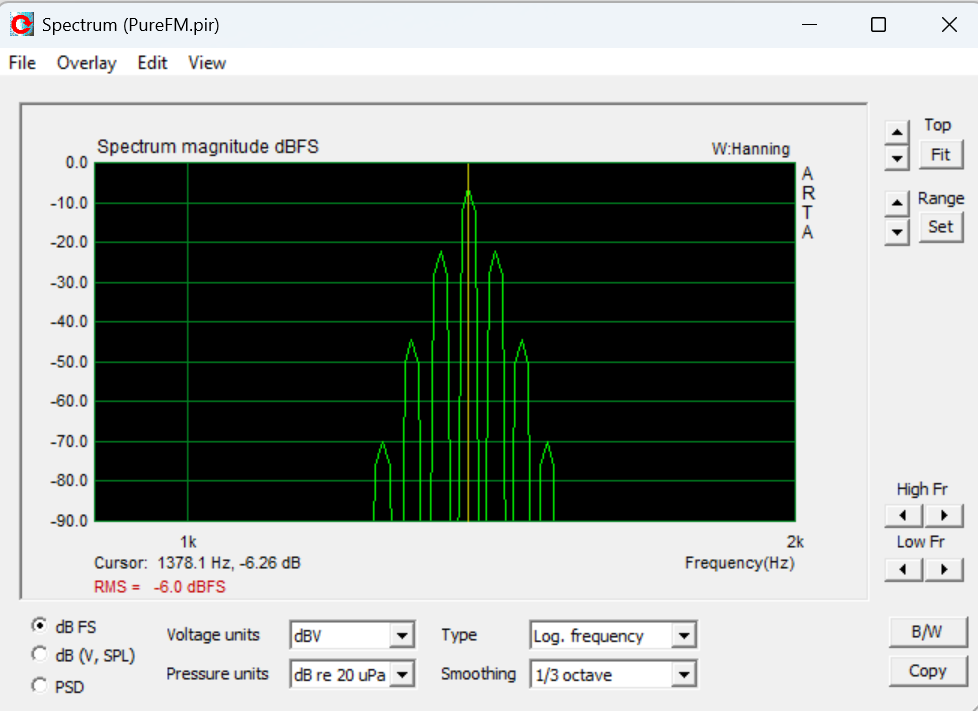Click the RMS = -6.0 dBFS readout
Viewport: 978px width, 711px height.
tap(160, 587)
